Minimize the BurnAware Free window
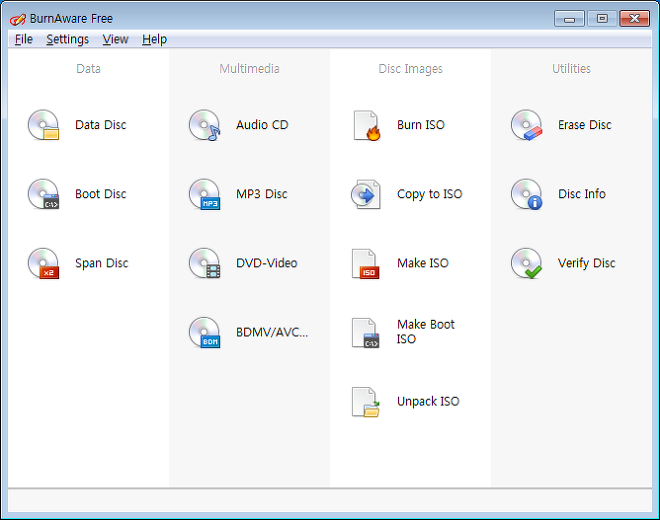Viewport: 660px width, 520px height. (569, 19)
